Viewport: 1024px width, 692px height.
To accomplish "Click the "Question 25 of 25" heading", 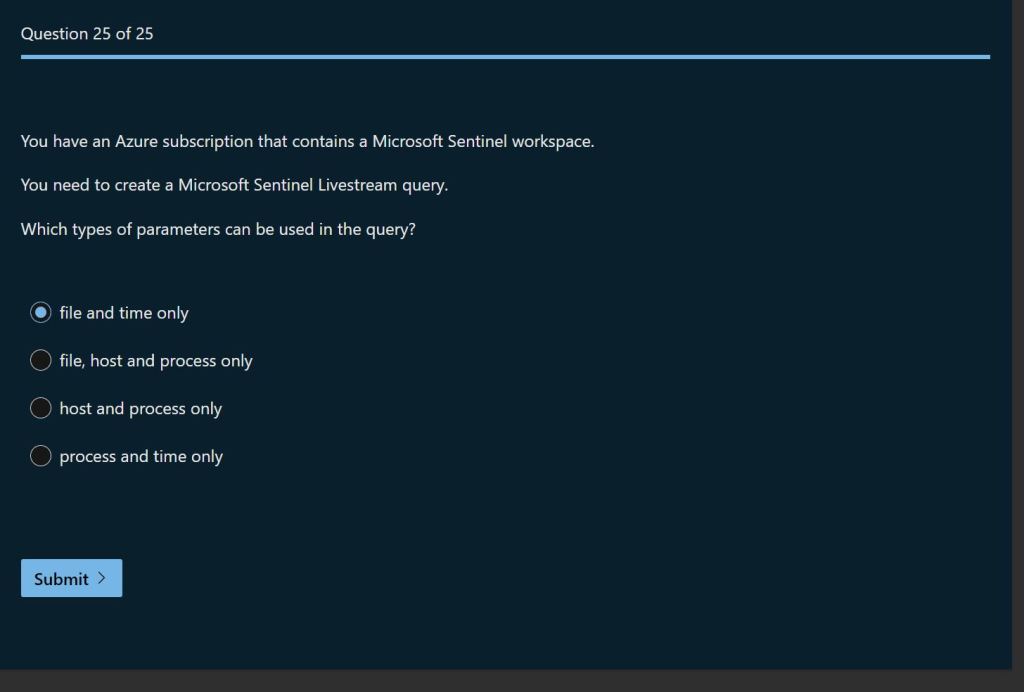I will (87, 34).
